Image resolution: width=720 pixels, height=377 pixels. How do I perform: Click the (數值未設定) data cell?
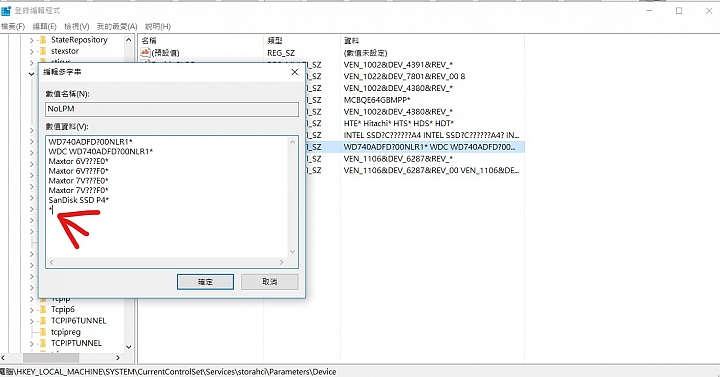coord(366,53)
